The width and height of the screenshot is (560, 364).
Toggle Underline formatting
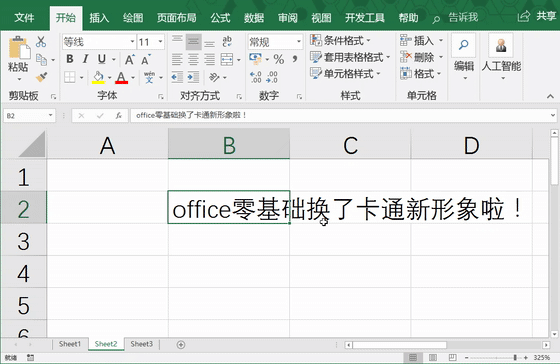[102, 59]
